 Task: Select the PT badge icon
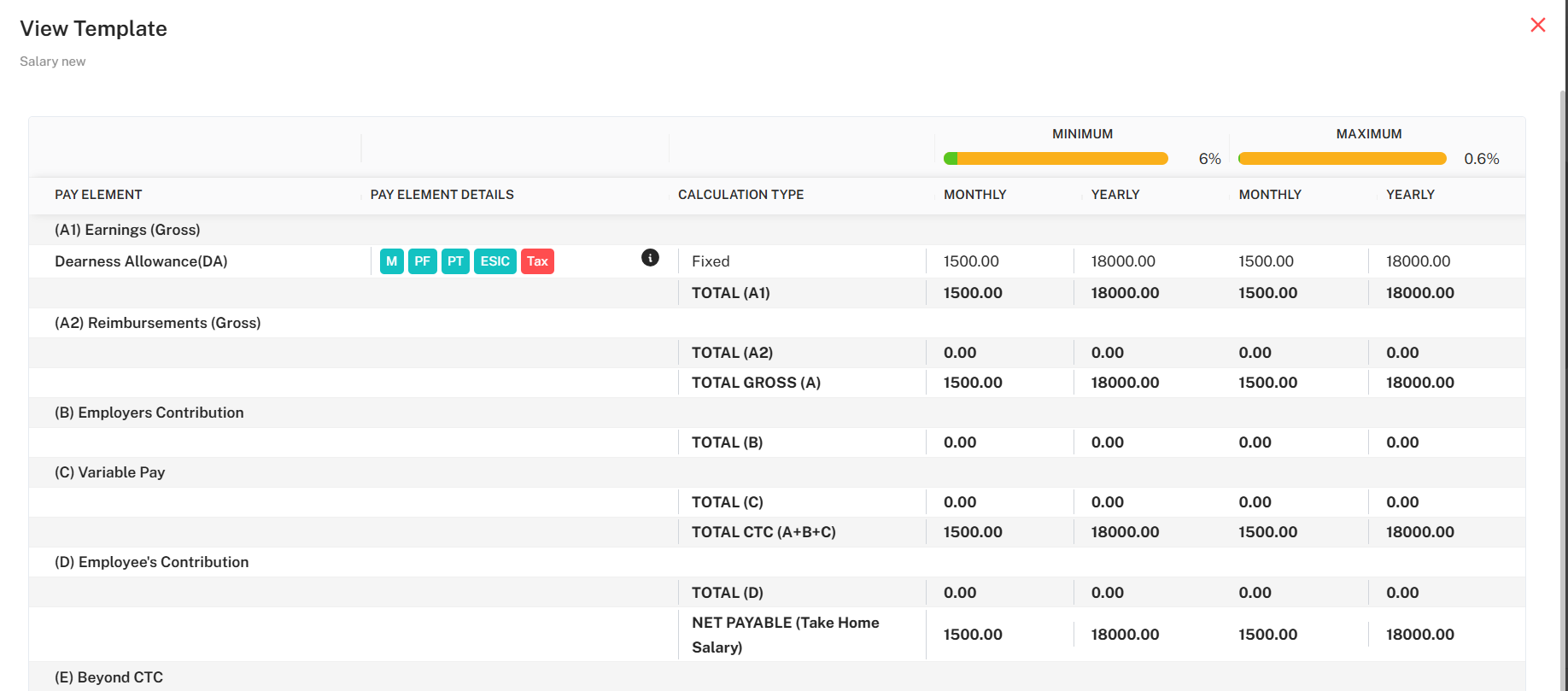tap(455, 261)
